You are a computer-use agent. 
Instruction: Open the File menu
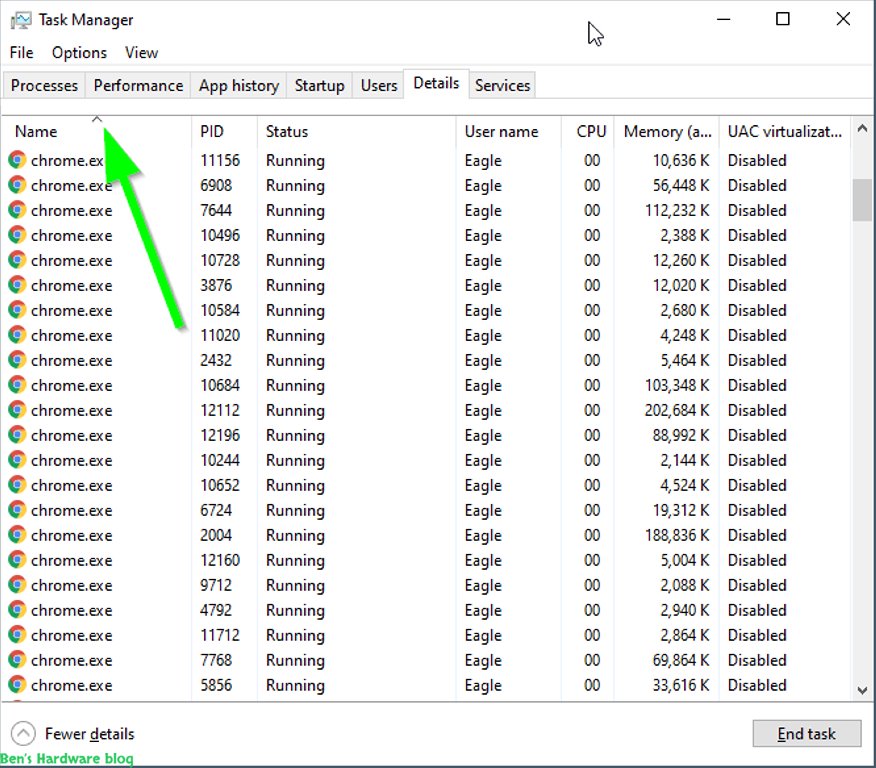pos(21,53)
